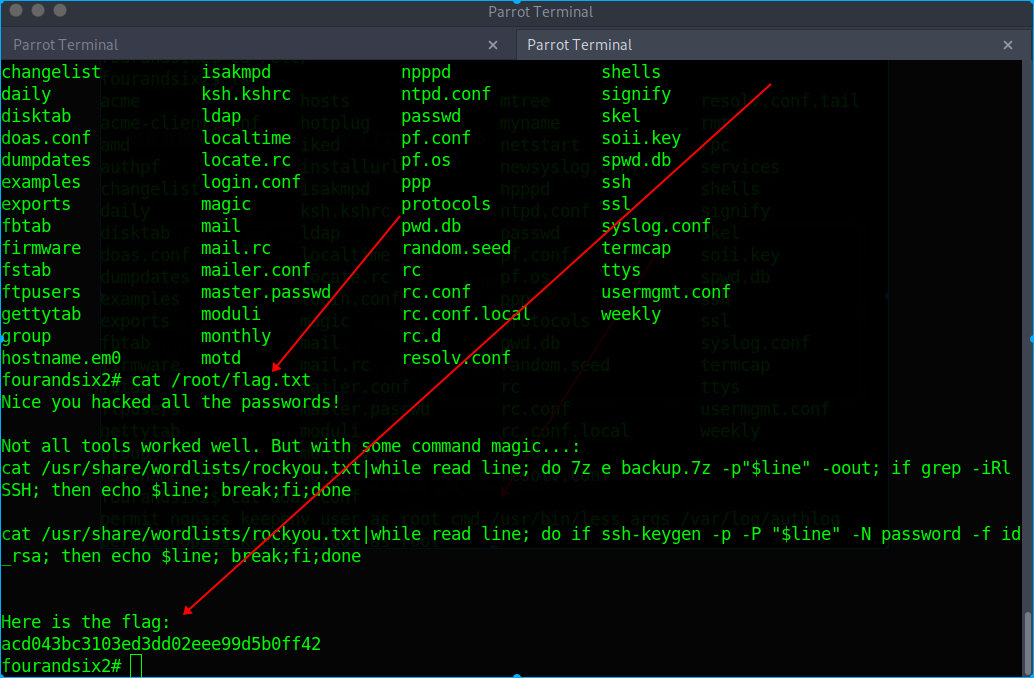This screenshot has height=678, width=1034.
Task: Click 'master.passwd' file name
Action: pos(266,292)
